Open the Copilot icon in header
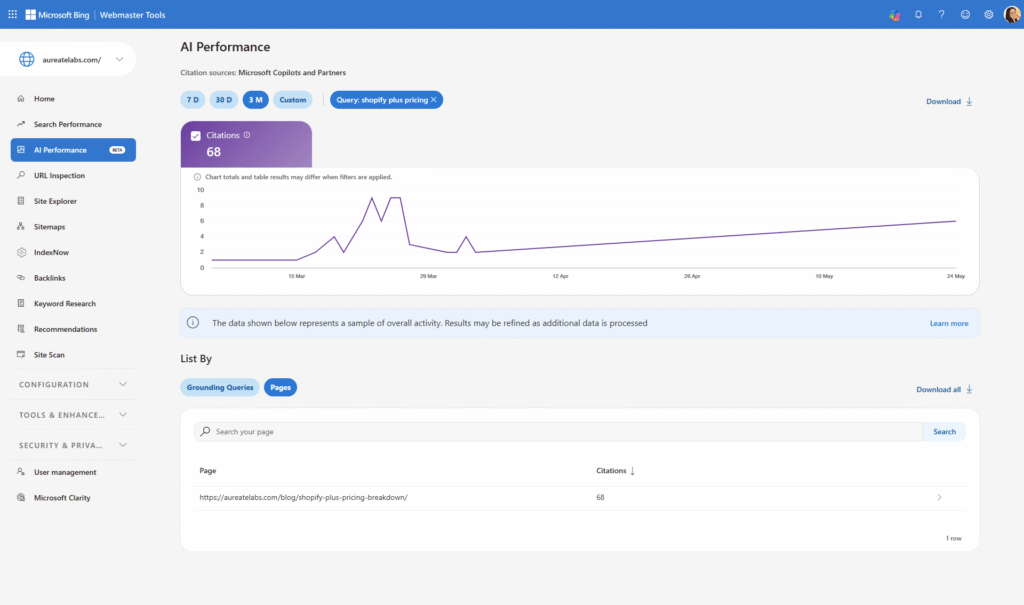The width and height of the screenshot is (1024, 605). [895, 14]
